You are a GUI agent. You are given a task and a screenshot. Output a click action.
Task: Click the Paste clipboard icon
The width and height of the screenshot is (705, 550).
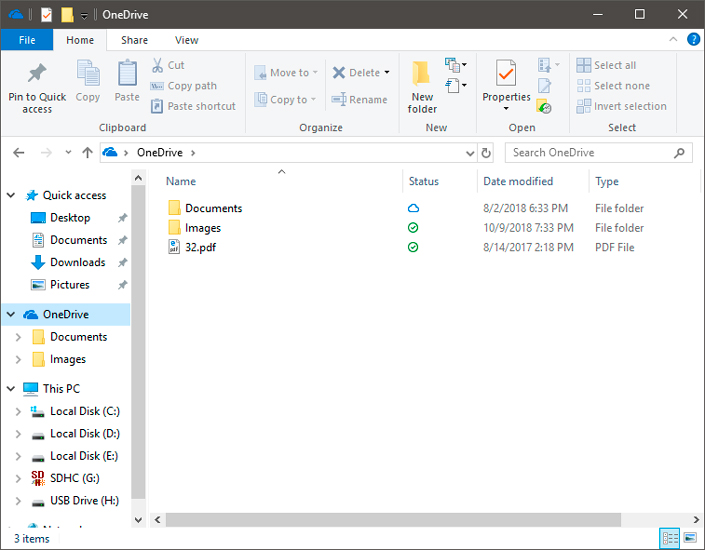[x=127, y=73]
